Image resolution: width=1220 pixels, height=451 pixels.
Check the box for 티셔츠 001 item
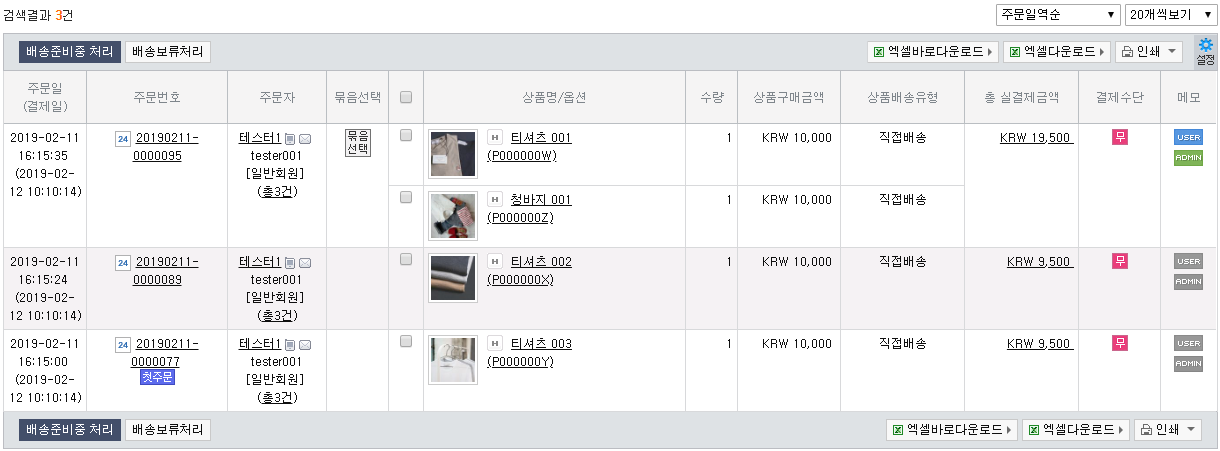coord(406,135)
